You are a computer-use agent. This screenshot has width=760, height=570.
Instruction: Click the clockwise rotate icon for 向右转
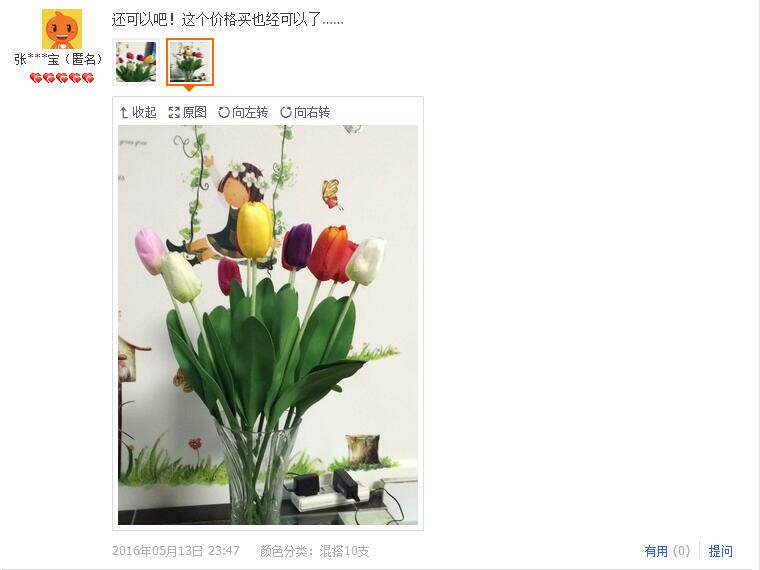click(x=286, y=112)
